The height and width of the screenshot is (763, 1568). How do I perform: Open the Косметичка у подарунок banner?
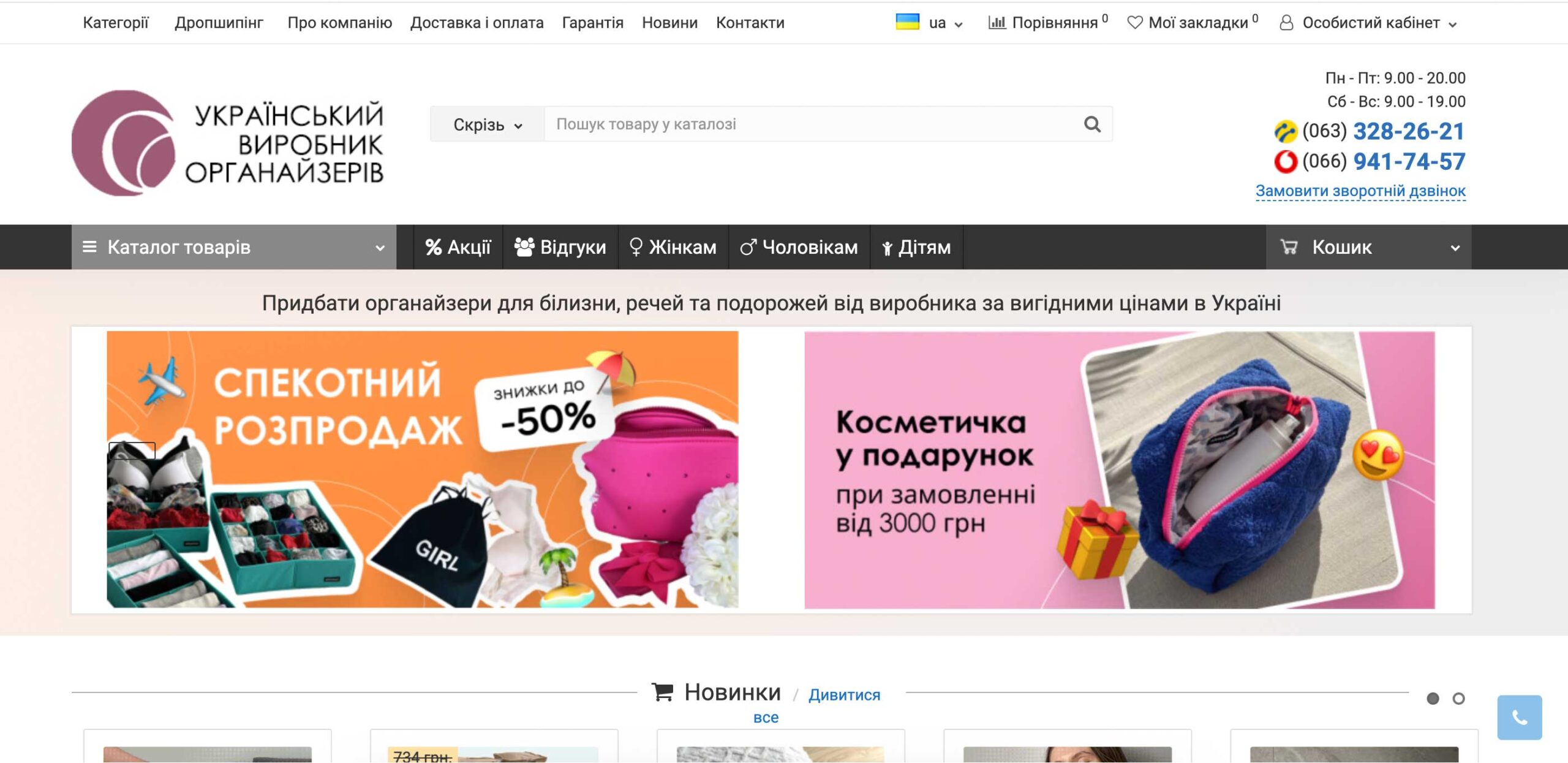[x=1119, y=470]
